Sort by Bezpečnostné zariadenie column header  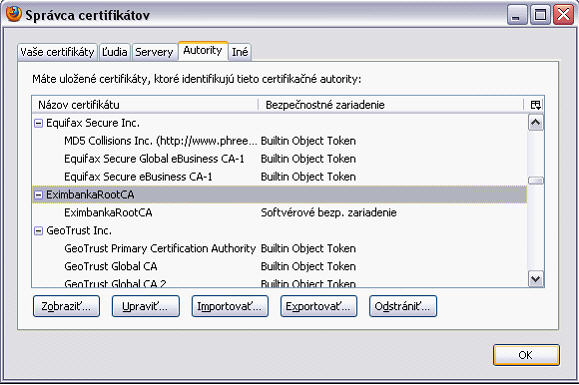click(x=391, y=105)
